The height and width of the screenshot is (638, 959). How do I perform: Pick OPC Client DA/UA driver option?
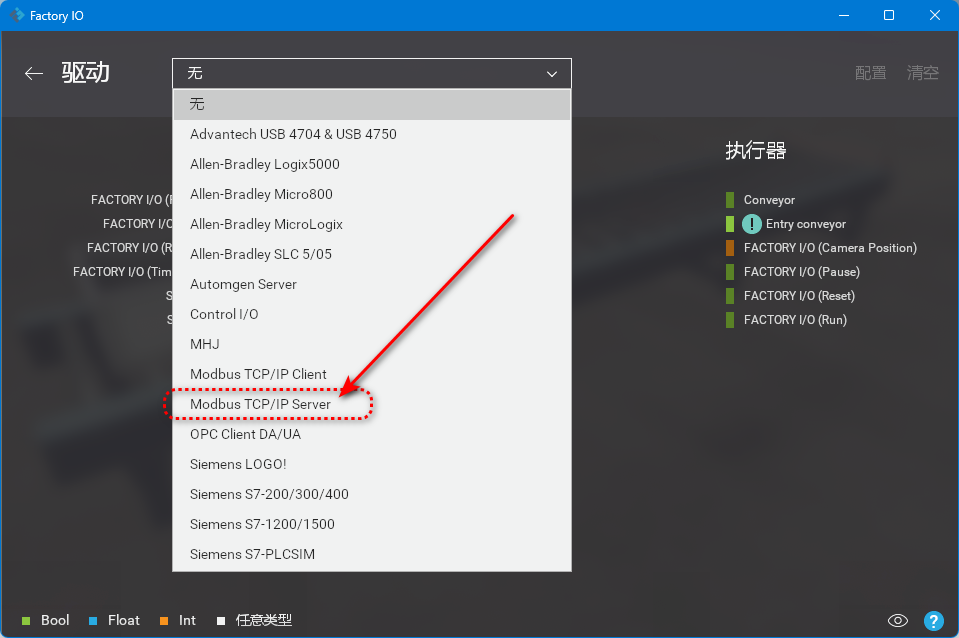[x=245, y=434]
